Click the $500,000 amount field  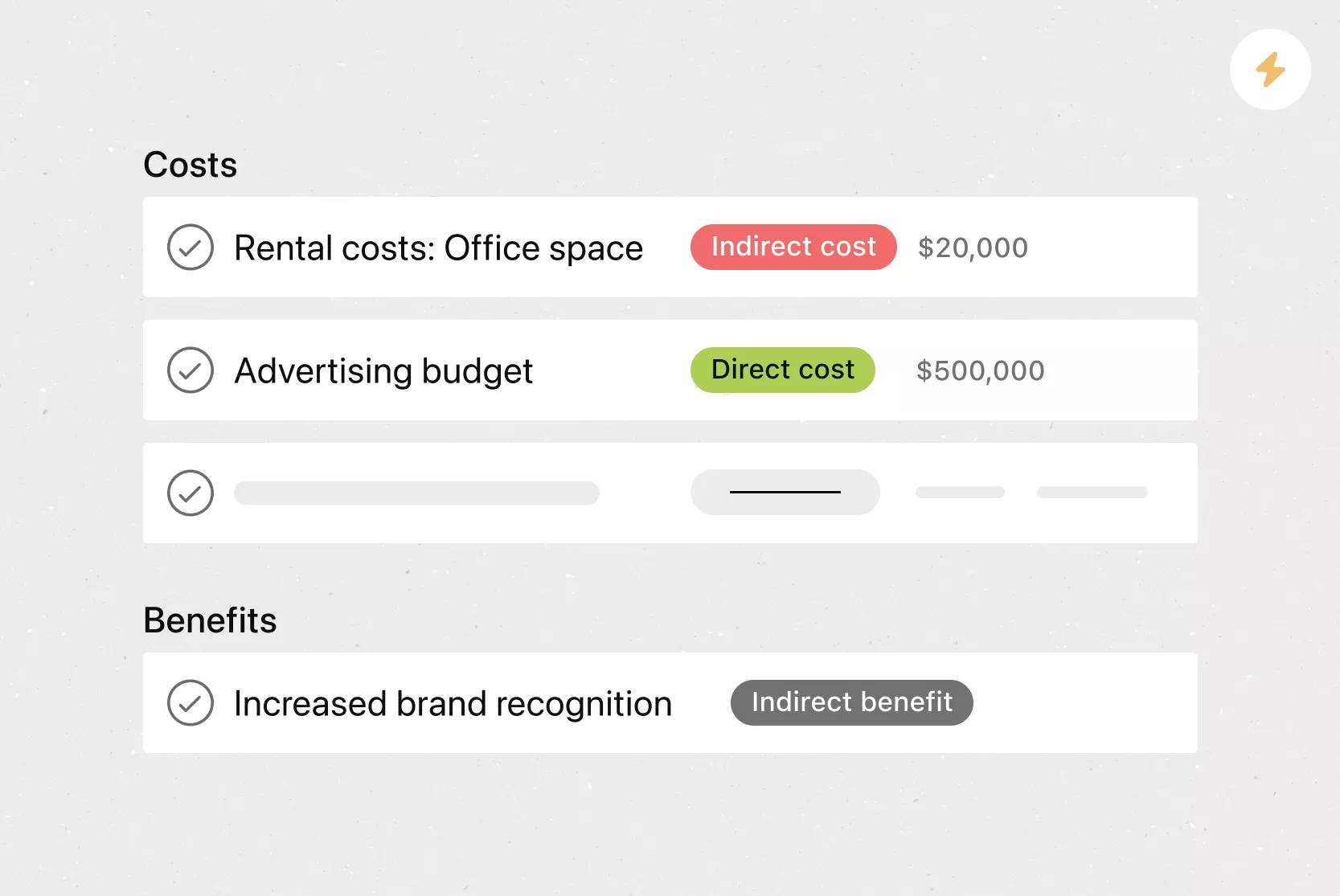pos(981,370)
